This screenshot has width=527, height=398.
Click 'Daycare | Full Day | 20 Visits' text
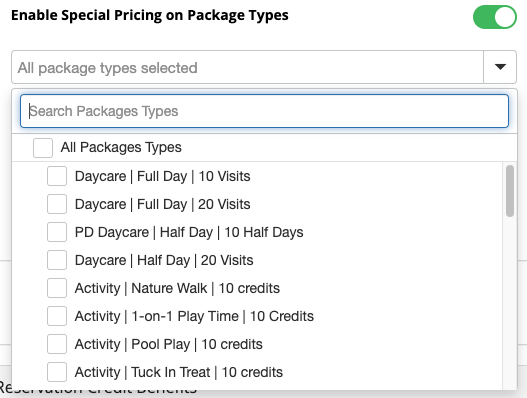click(x=163, y=204)
